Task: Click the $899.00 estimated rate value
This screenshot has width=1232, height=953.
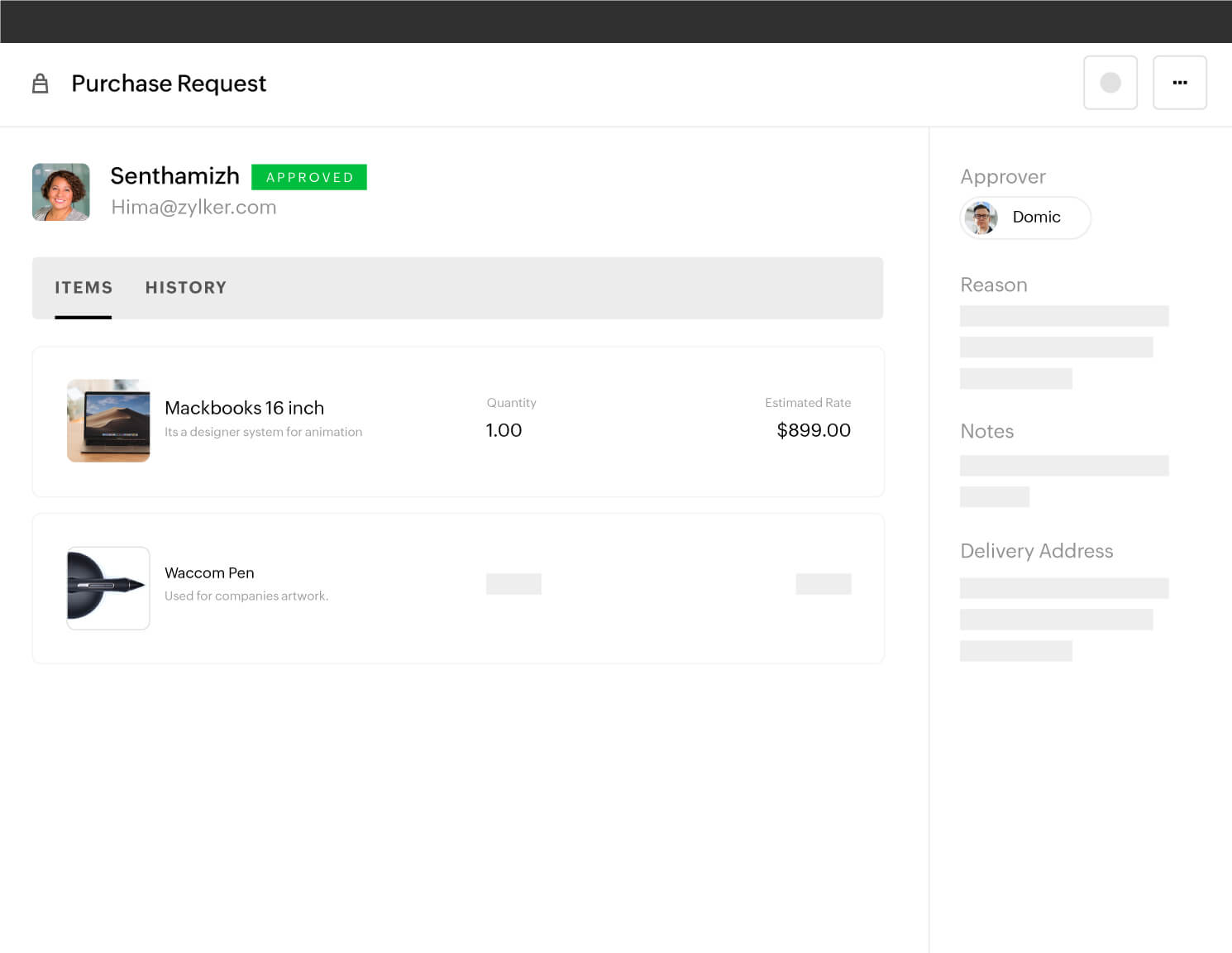Action: click(813, 430)
